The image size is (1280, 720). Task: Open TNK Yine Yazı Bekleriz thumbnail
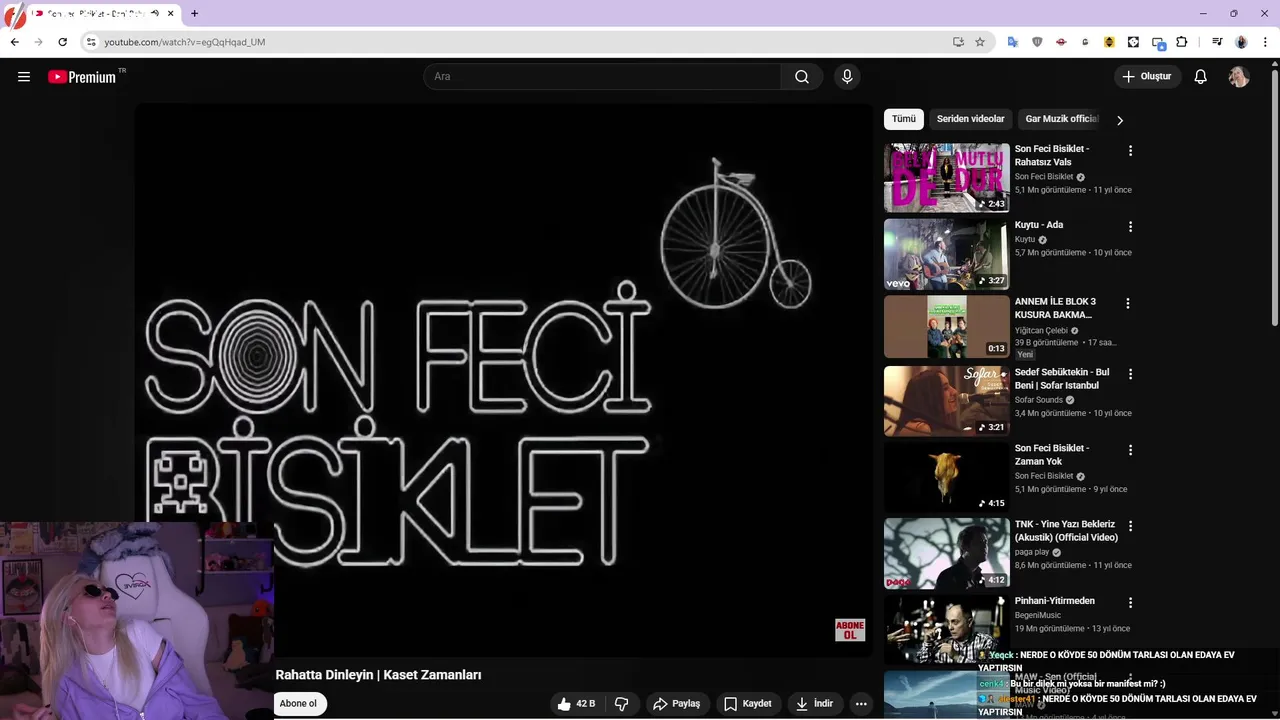coord(946,553)
